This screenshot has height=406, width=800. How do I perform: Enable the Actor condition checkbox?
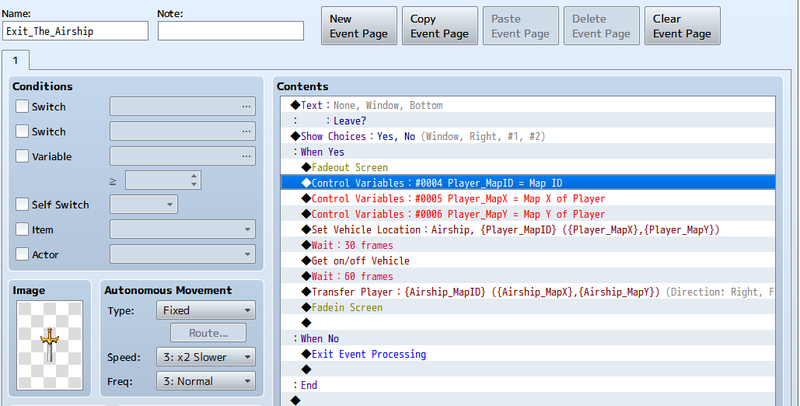(x=23, y=255)
